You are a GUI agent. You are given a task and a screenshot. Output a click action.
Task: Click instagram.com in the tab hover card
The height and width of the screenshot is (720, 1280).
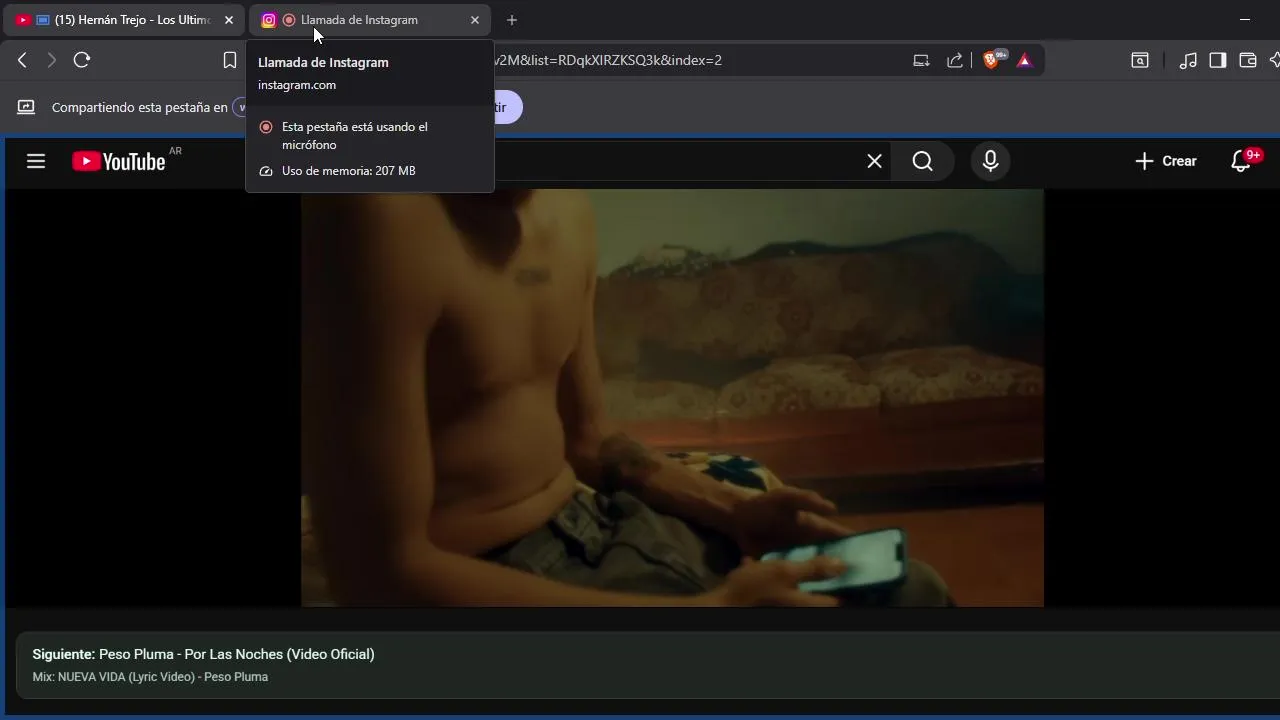tap(297, 85)
